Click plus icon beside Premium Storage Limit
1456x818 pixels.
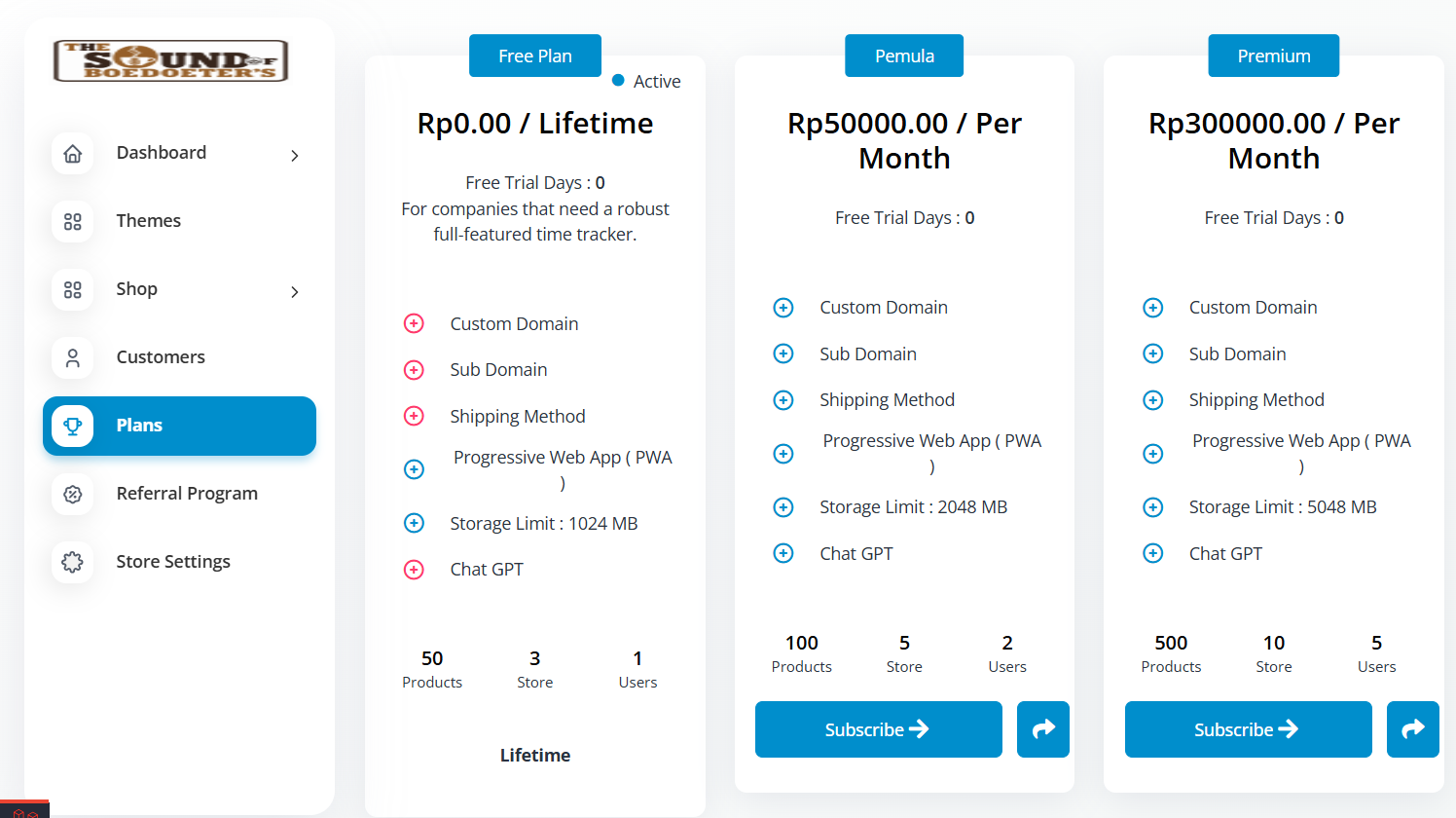click(x=1153, y=507)
